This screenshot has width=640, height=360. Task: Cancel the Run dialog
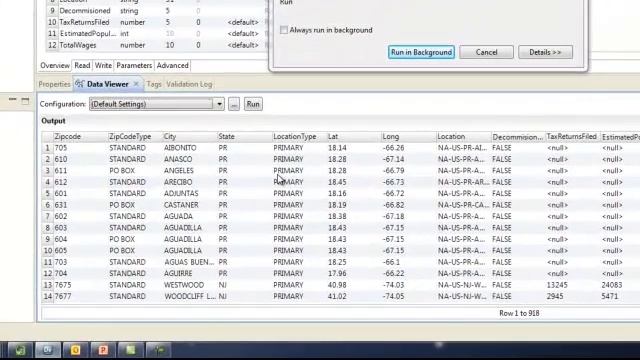click(487, 52)
